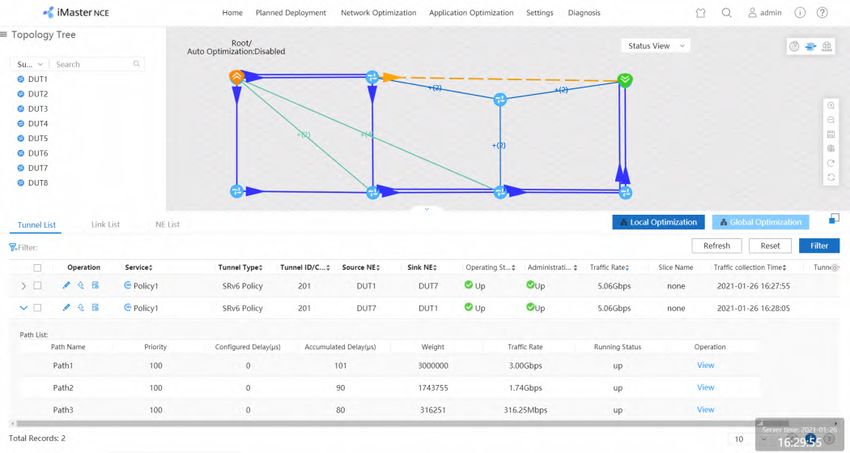Image resolution: width=850 pixels, height=453 pixels.
Task: Switch to the NE List tab
Action: click(x=168, y=224)
